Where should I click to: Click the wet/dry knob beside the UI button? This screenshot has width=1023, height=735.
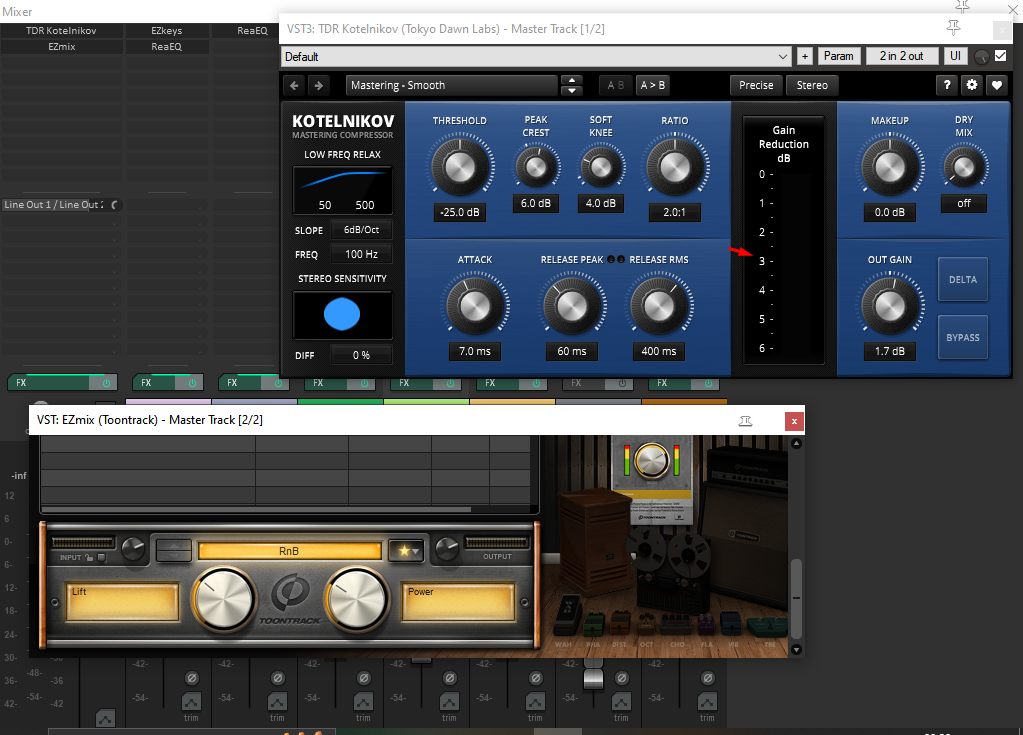981,57
